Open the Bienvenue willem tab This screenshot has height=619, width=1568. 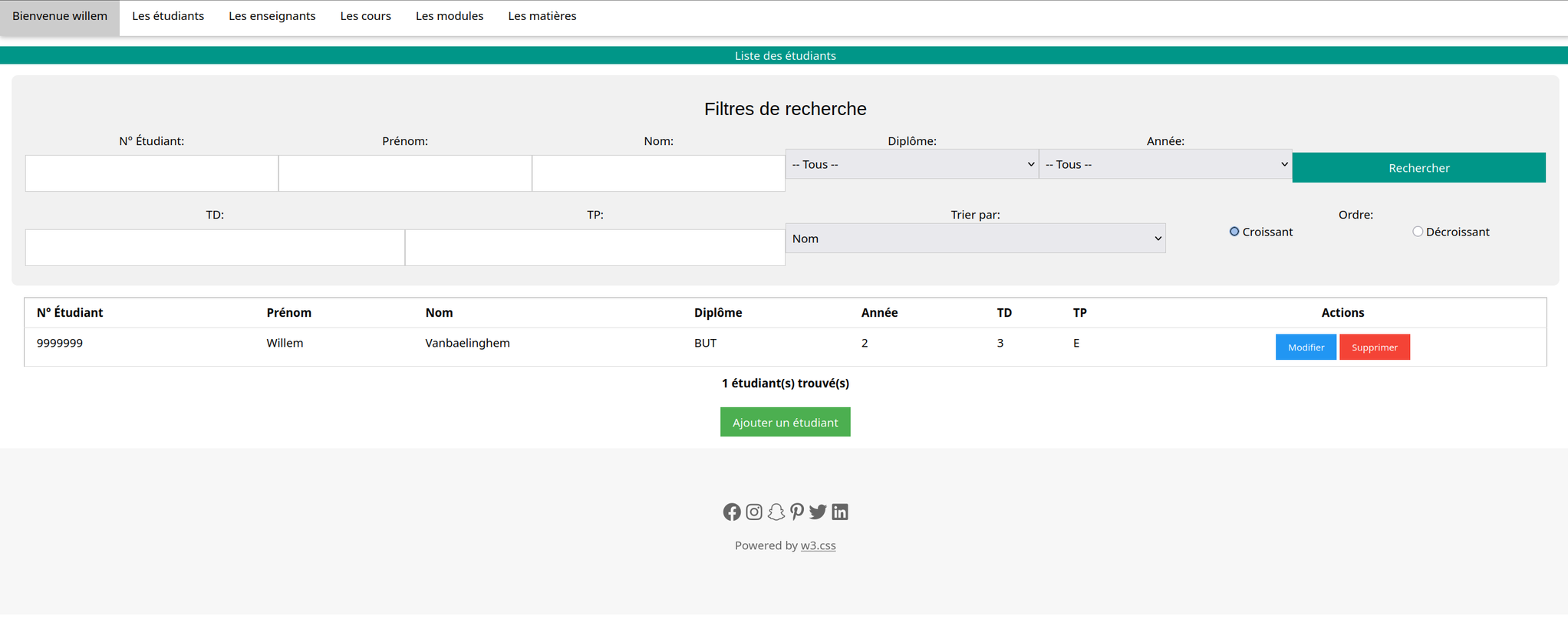[x=60, y=16]
